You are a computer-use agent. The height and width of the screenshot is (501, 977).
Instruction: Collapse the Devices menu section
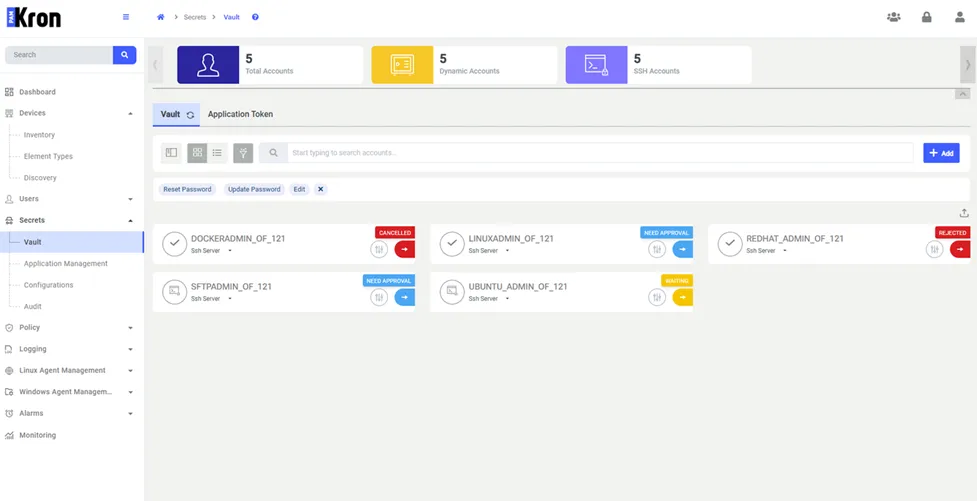pyautogui.click(x=130, y=113)
